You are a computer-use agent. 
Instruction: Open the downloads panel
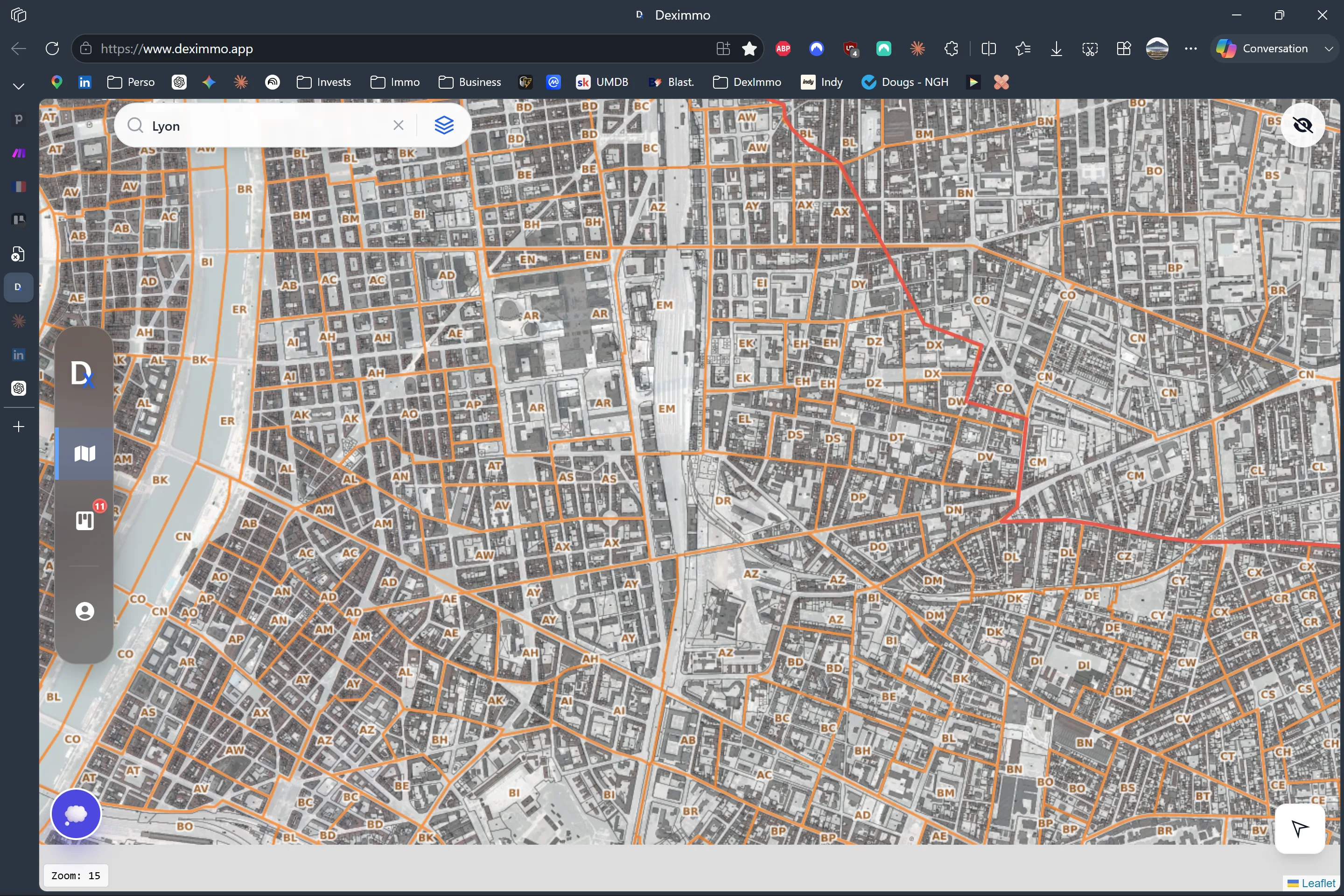pyautogui.click(x=1056, y=49)
